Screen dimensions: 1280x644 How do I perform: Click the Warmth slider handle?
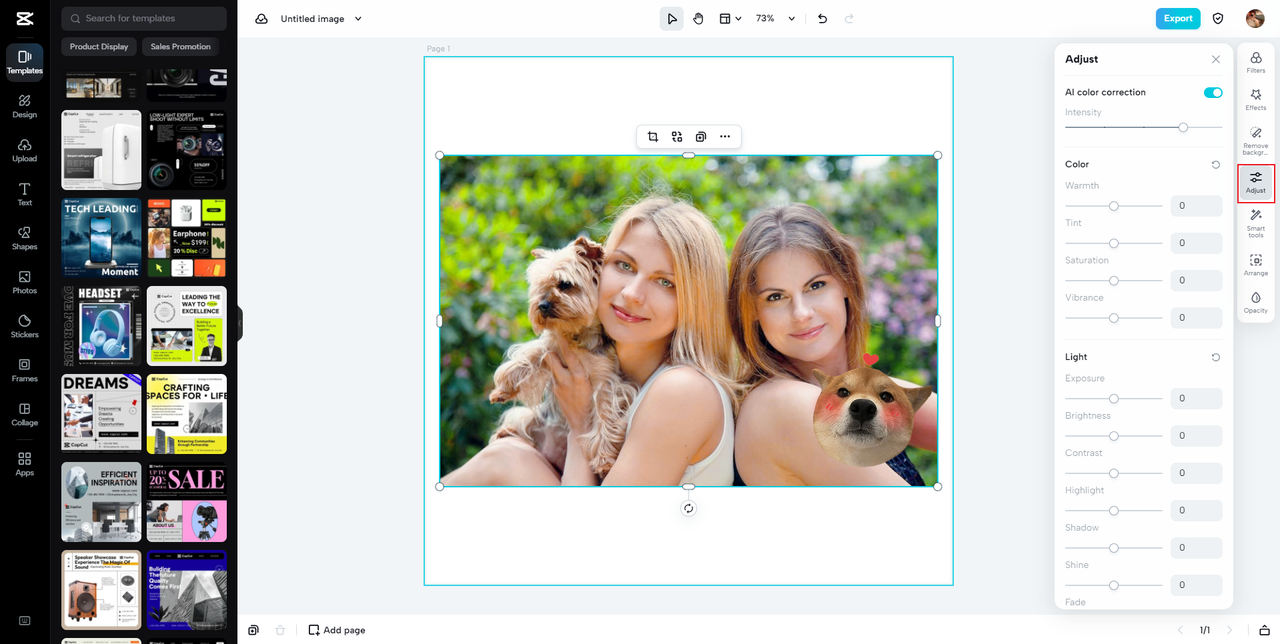[1113, 206]
